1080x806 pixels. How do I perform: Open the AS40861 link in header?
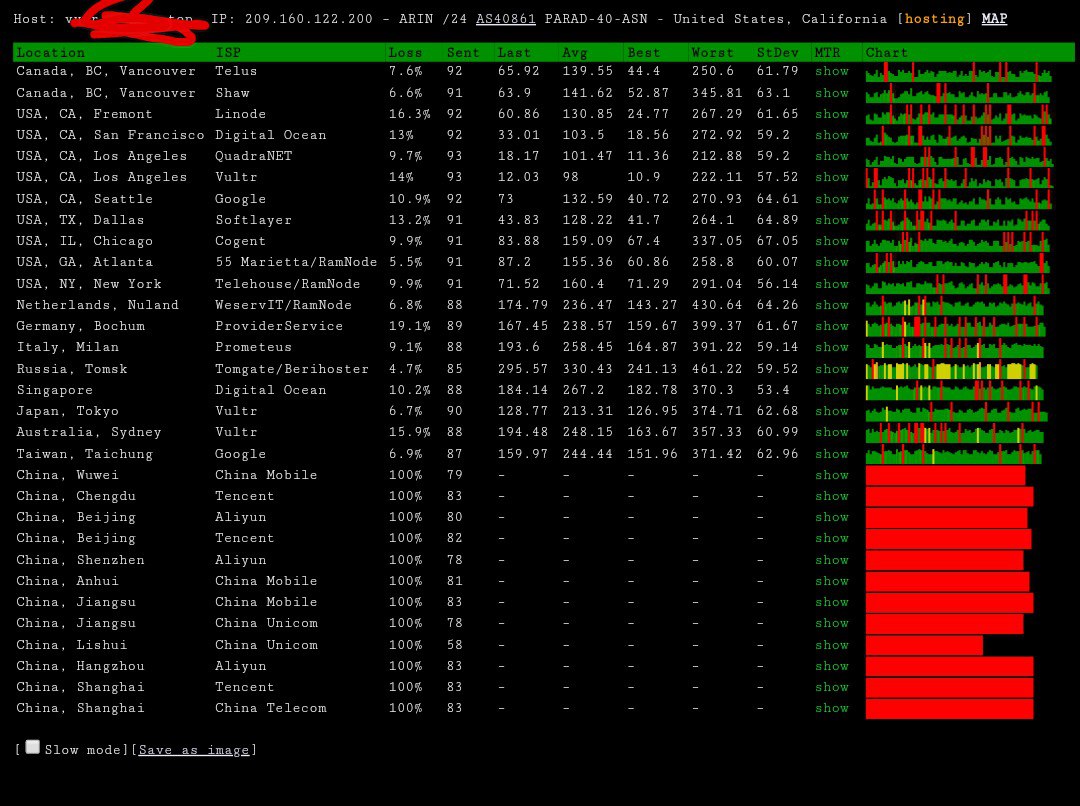pyautogui.click(x=505, y=19)
